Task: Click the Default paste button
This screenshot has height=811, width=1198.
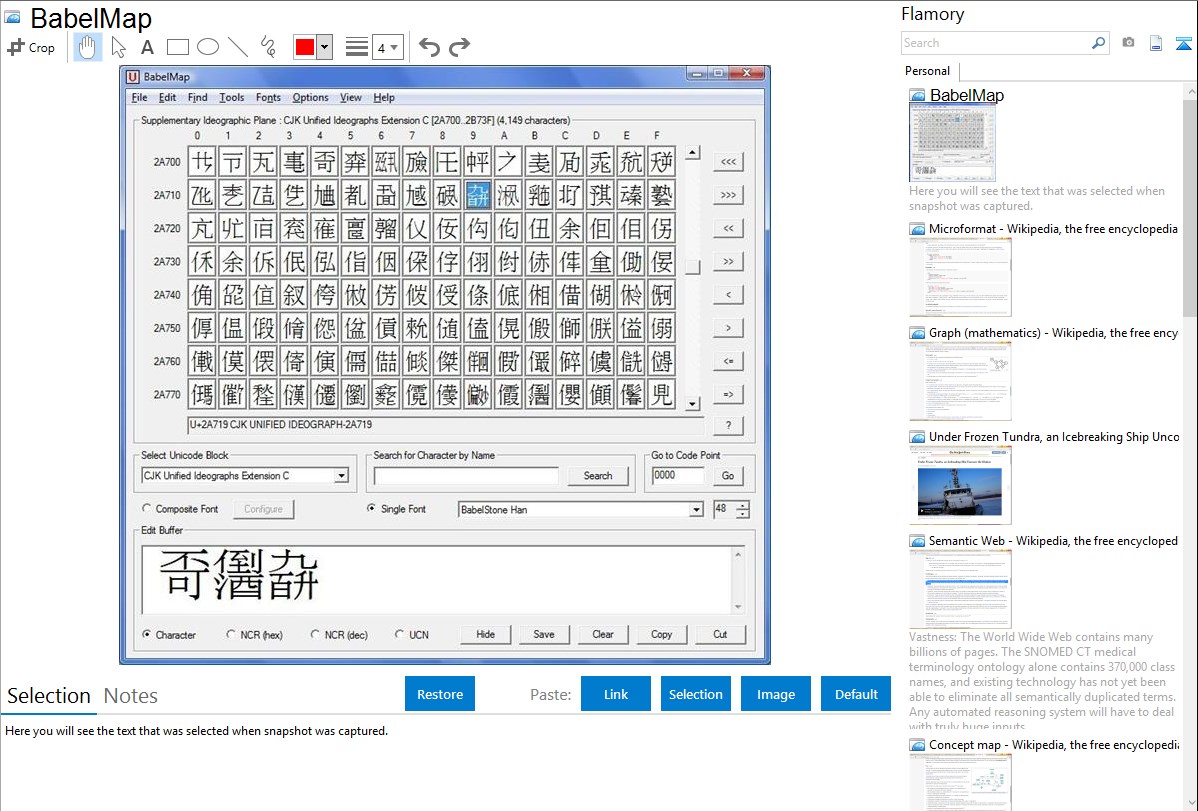Action: click(x=856, y=694)
